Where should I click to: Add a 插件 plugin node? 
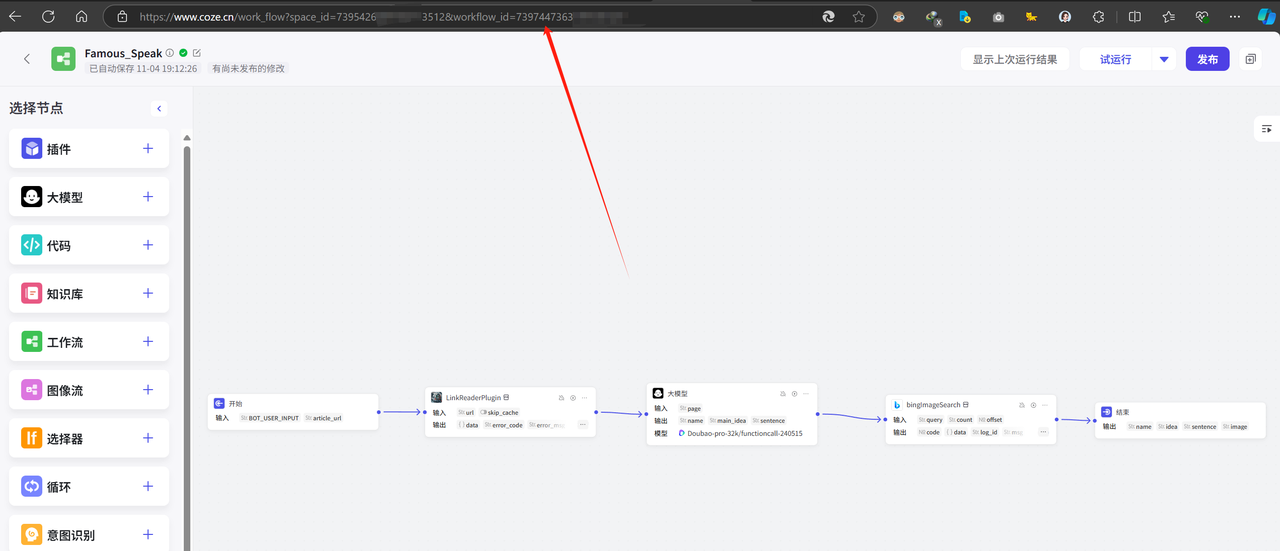coord(148,149)
